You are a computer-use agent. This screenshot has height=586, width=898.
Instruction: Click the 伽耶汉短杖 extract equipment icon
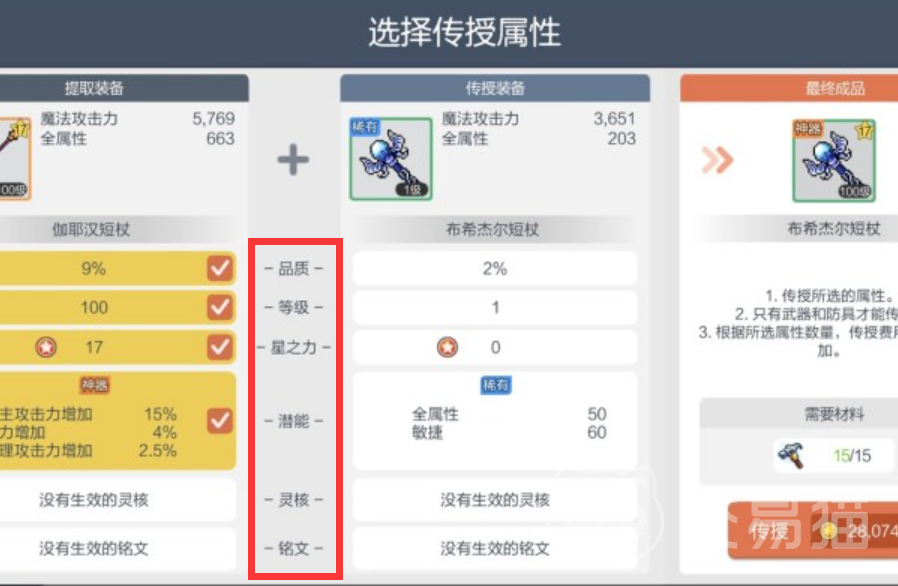click(14, 159)
